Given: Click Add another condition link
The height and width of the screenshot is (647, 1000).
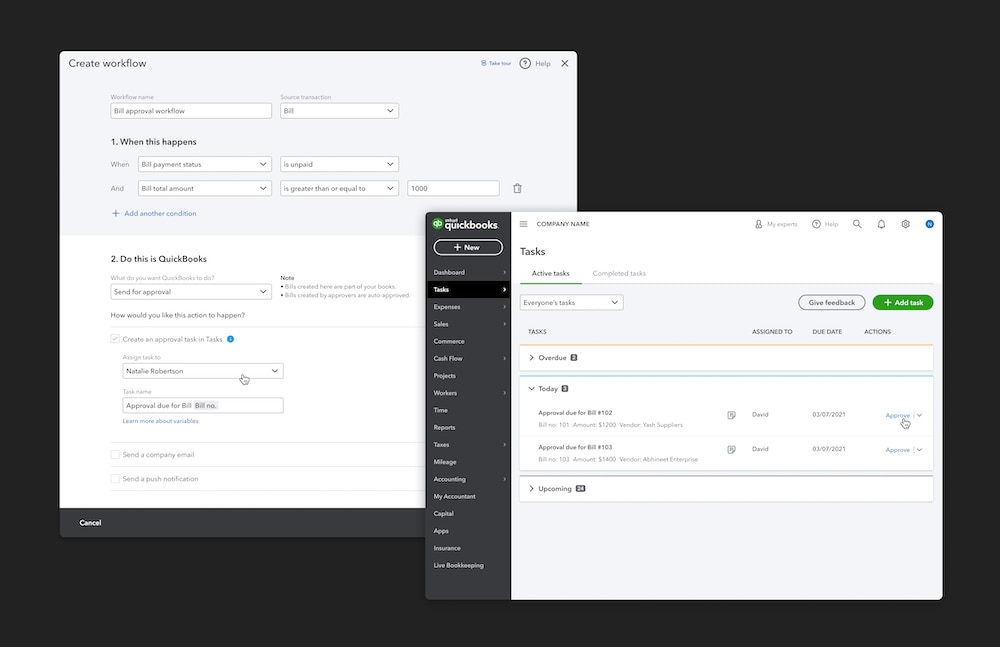Looking at the screenshot, I should coord(160,213).
